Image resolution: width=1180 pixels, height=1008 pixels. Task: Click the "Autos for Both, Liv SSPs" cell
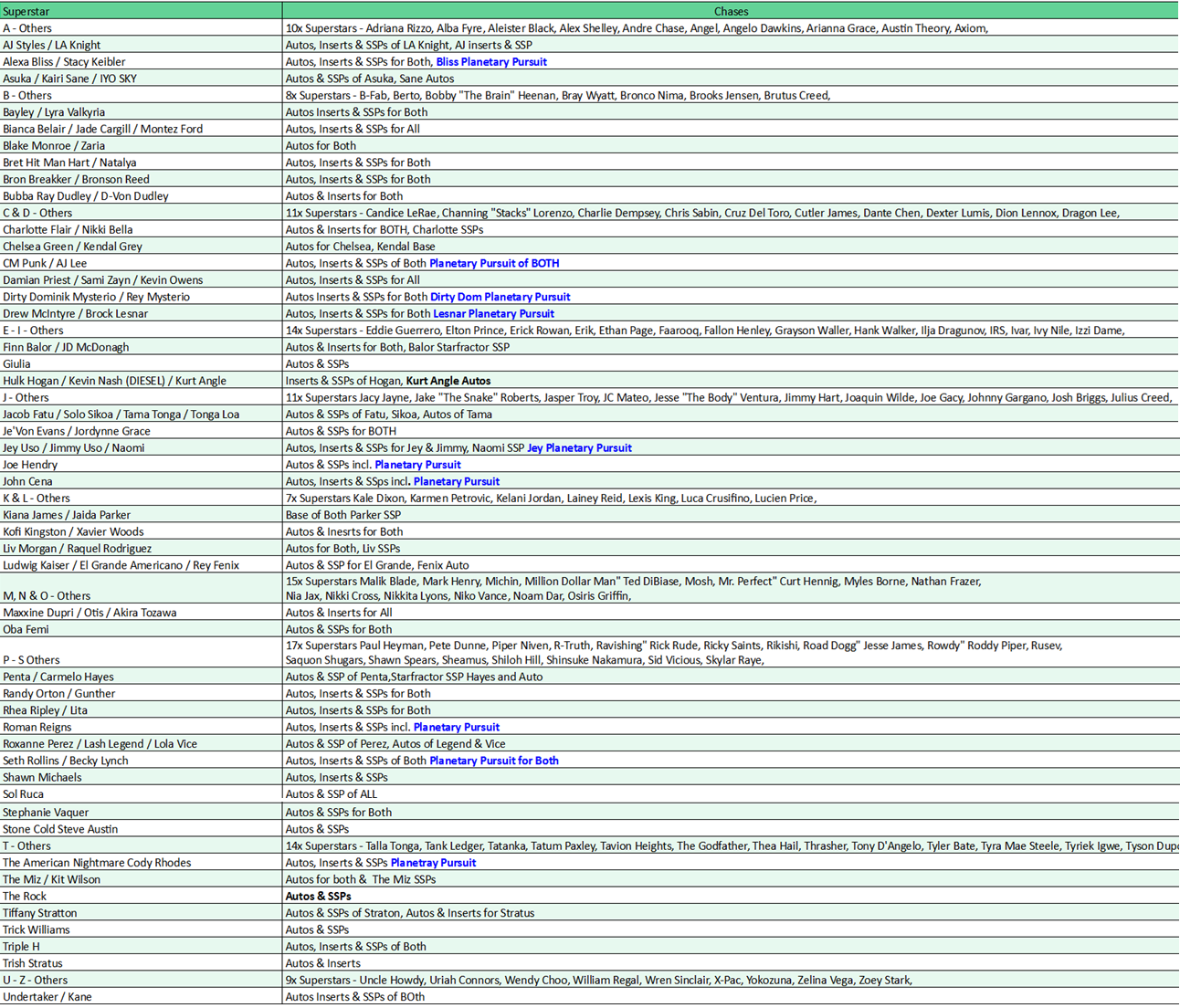[731, 549]
